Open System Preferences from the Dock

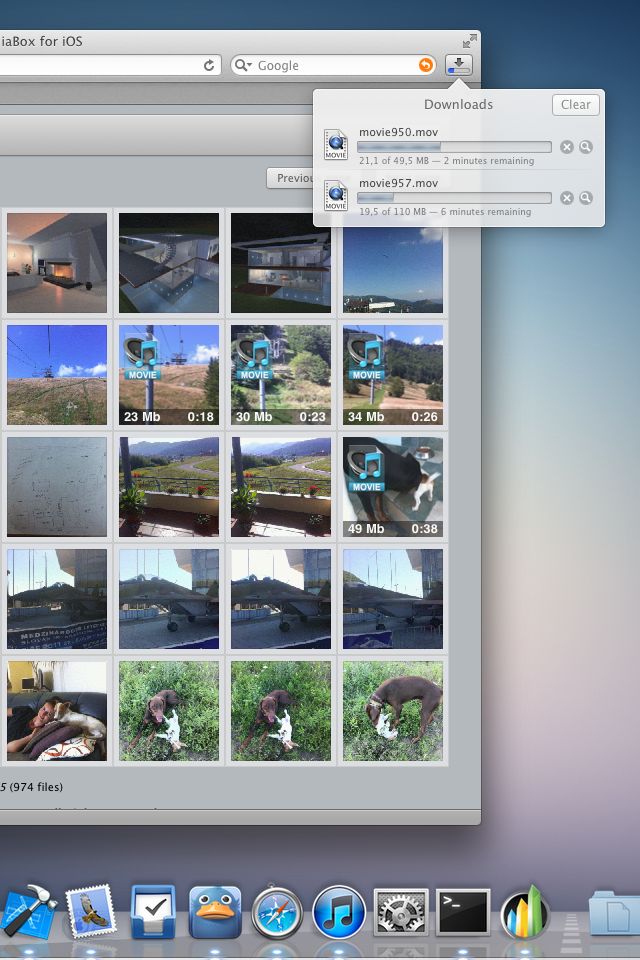[401, 912]
